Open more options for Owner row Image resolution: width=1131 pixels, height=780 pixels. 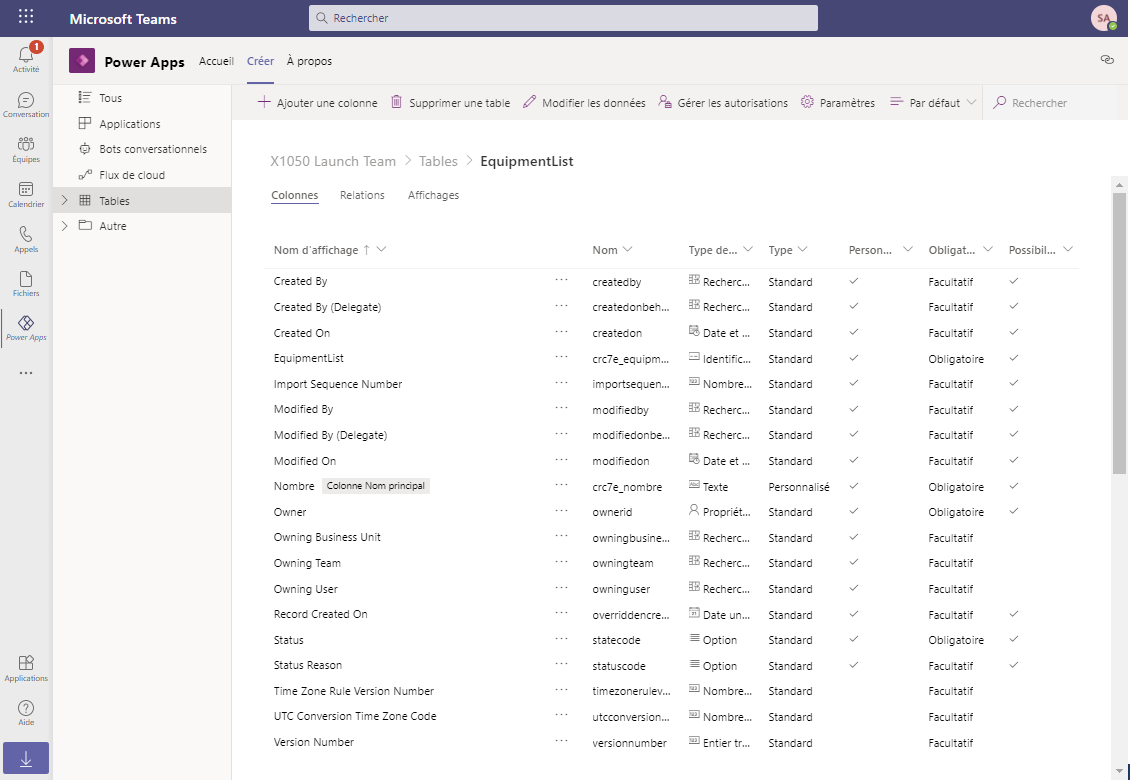(x=561, y=511)
